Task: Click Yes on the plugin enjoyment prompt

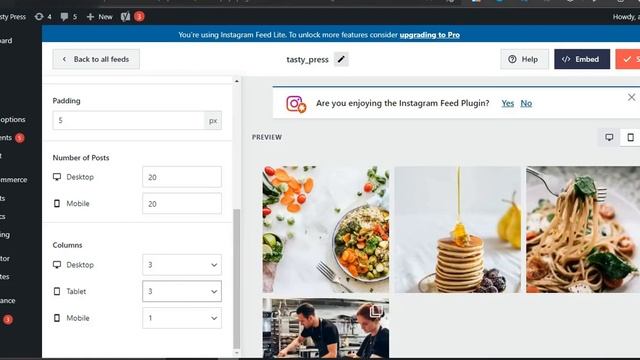Action: [x=507, y=103]
